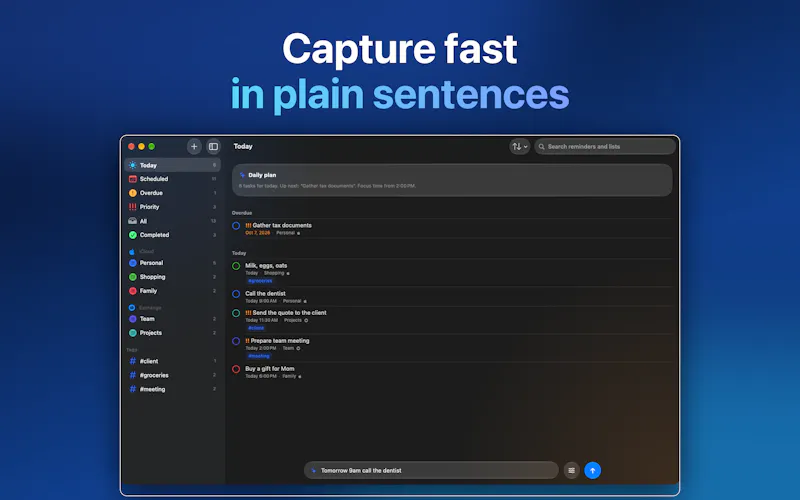Select the Prepare team meeting title
This screenshot has width=800, height=500.
tap(280, 340)
